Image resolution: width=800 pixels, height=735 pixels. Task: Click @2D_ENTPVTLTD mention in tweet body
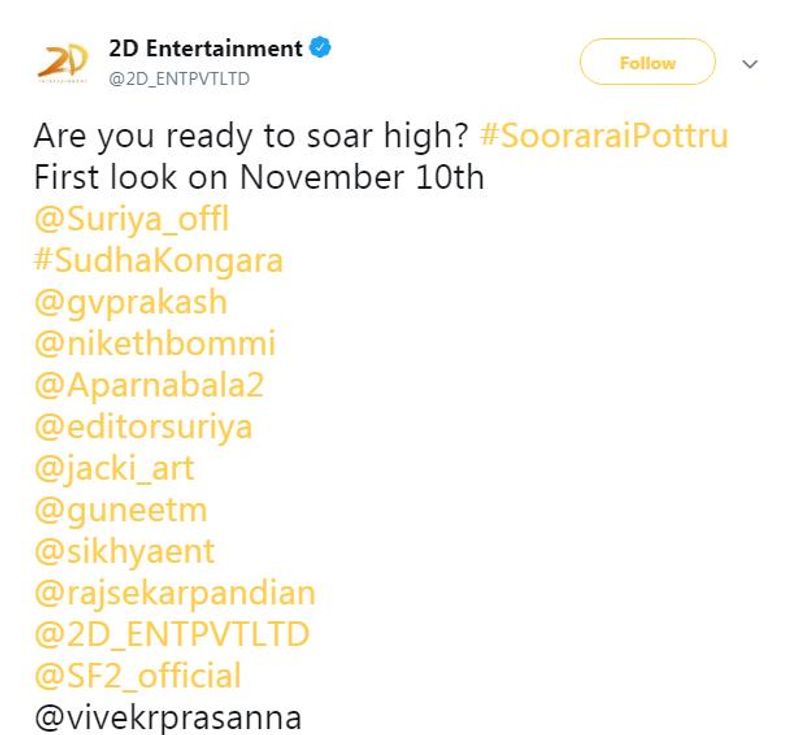click(171, 635)
